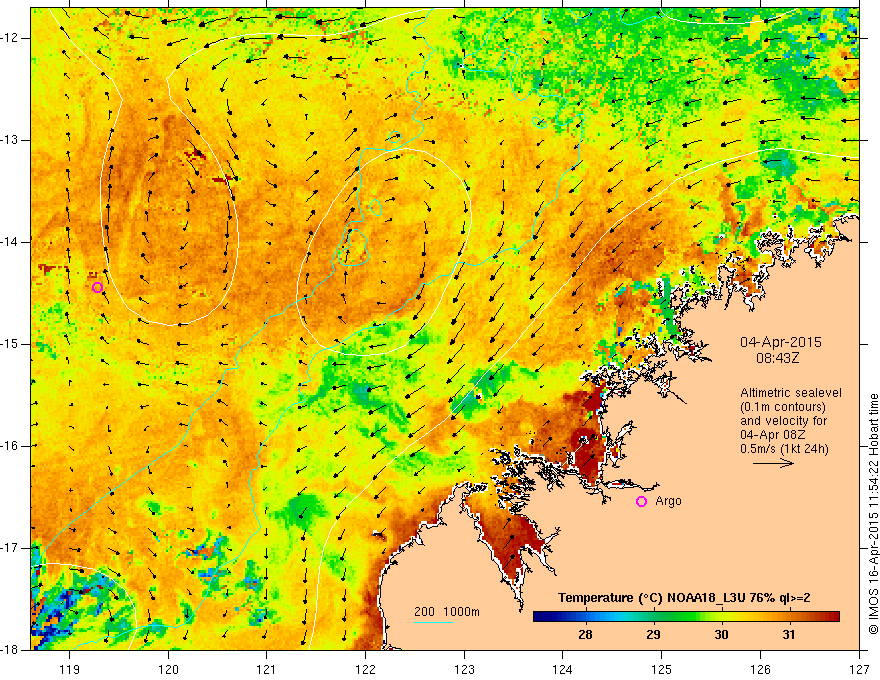Click the longitude axis label '126'

coord(760,669)
